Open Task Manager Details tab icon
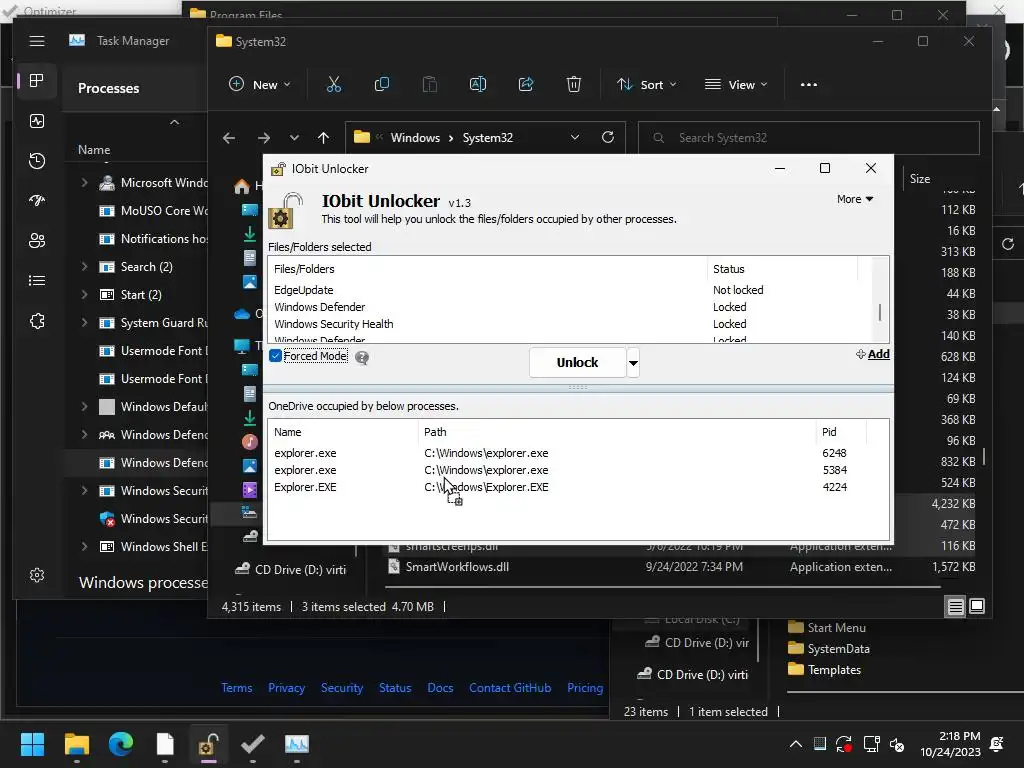This screenshot has height=768, width=1024. [37, 281]
